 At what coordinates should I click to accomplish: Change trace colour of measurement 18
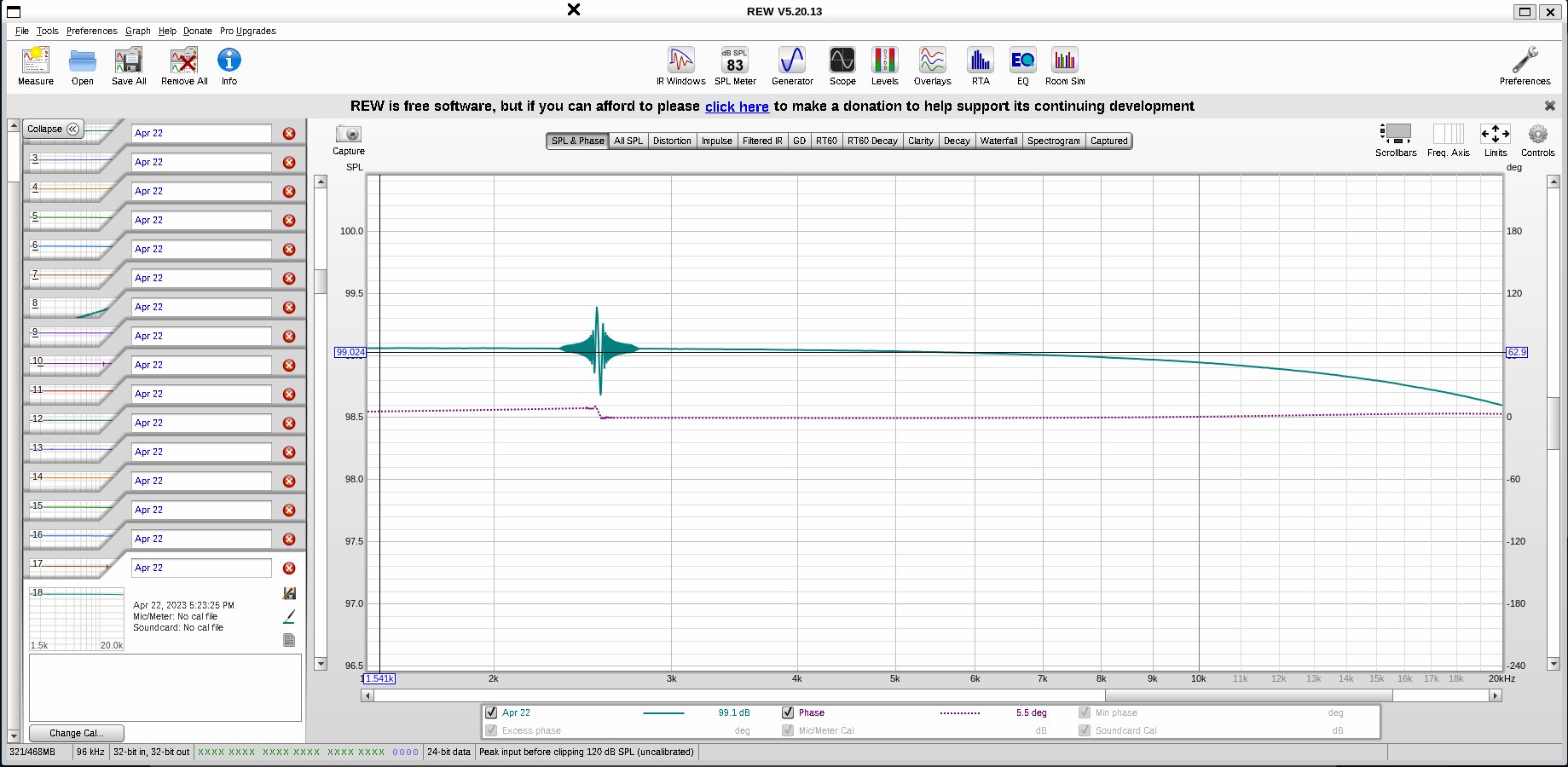289,616
